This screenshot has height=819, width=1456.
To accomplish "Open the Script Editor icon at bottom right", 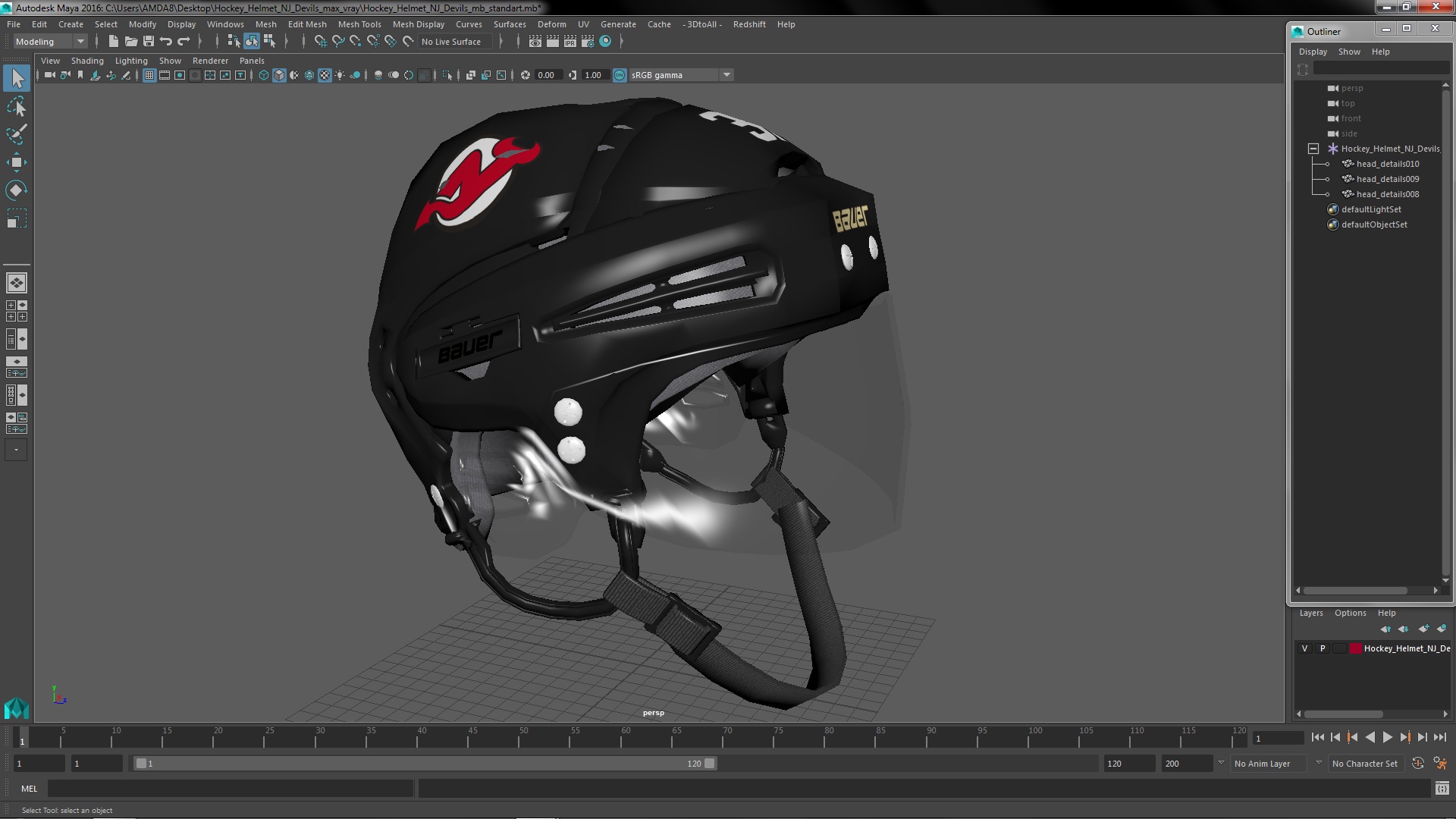I will pos(1442,789).
